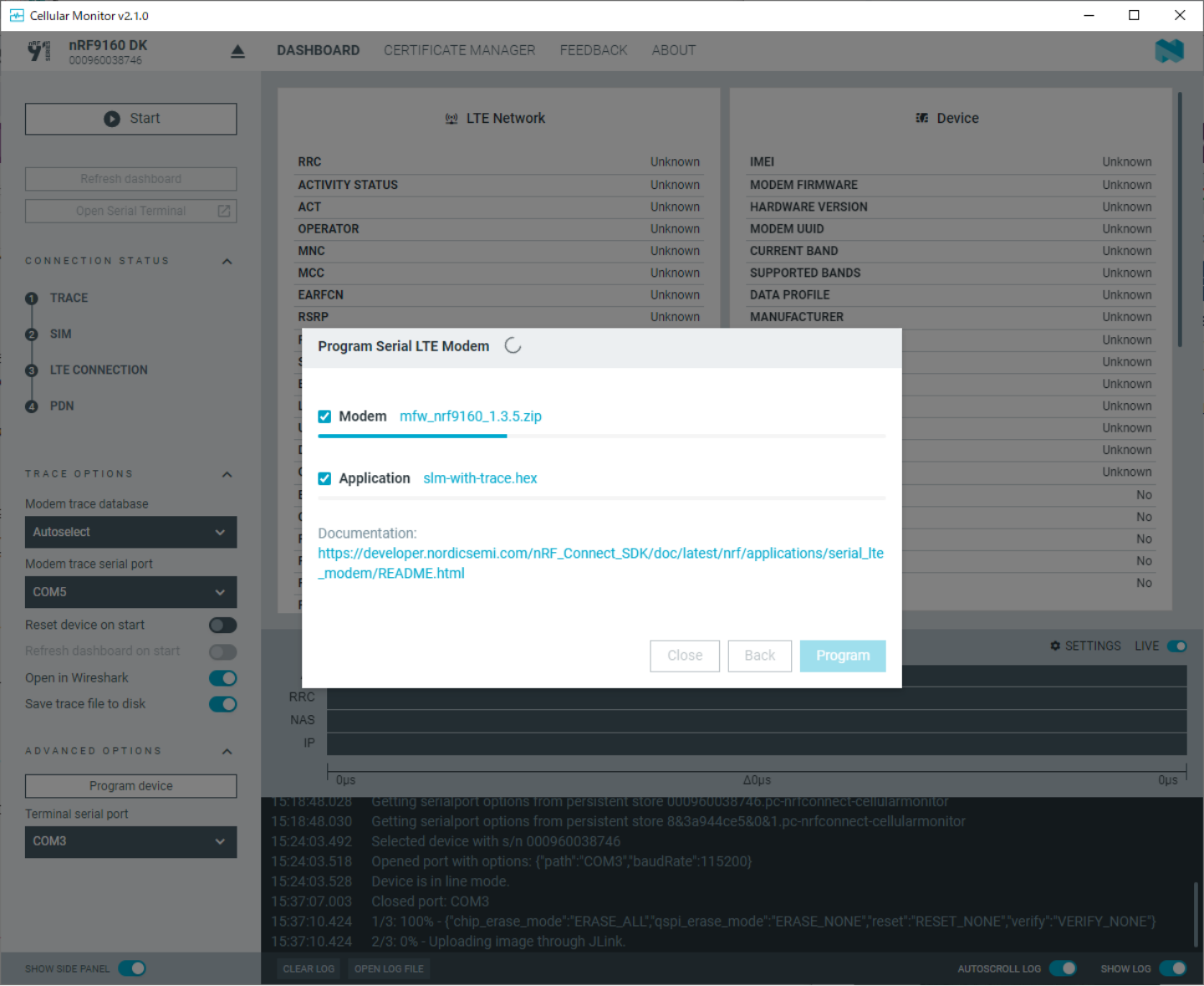This screenshot has height=986, width=1204.
Task: Click the Settings gear icon
Action: pyautogui.click(x=1055, y=646)
